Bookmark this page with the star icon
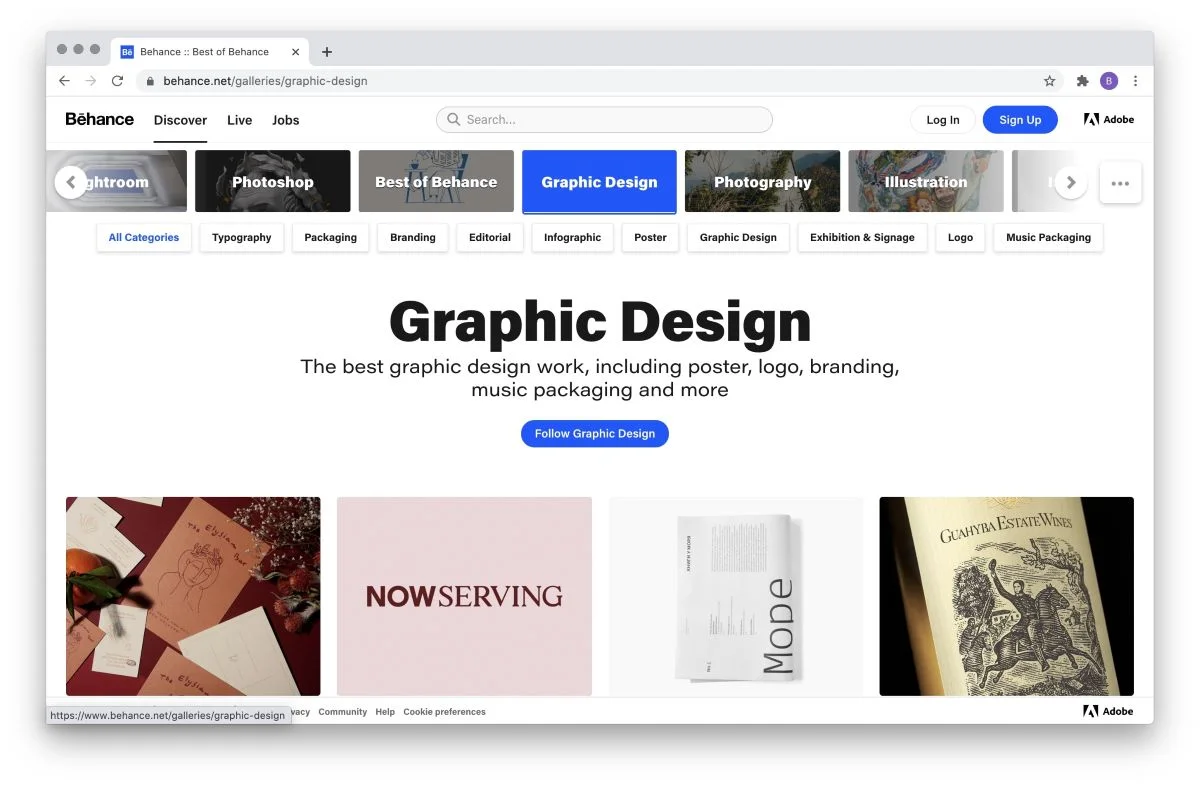Image resolution: width=1200 pixels, height=785 pixels. (1049, 81)
